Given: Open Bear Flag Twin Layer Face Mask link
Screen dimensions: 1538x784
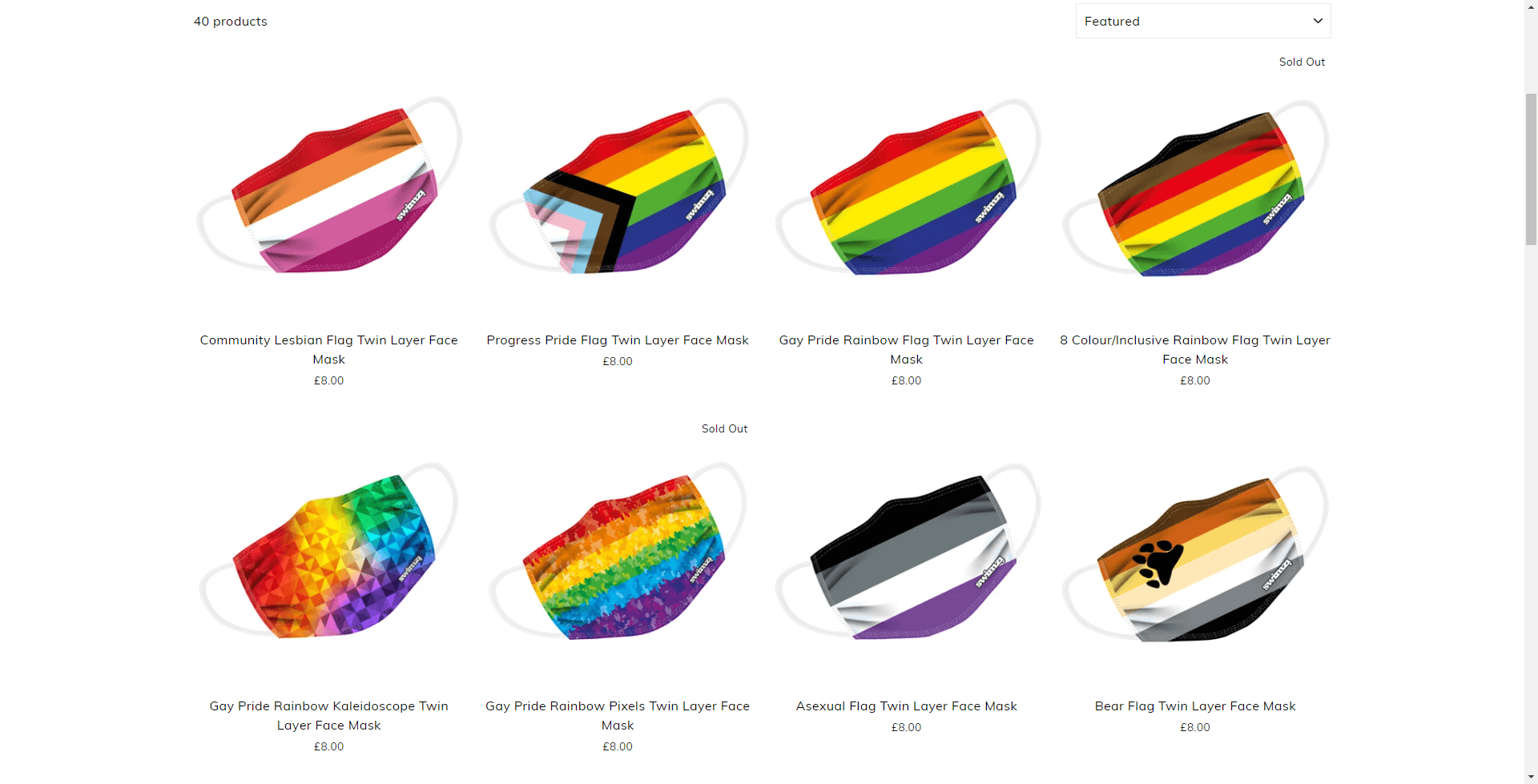Looking at the screenshot, I should [1194, 706].
